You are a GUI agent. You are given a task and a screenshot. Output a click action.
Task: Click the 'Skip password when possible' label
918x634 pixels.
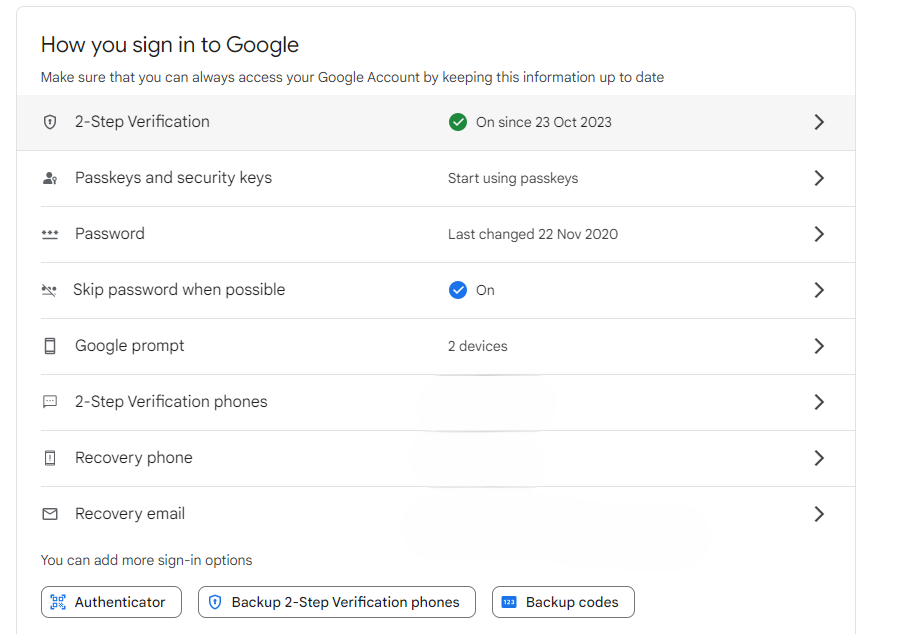pos(179,290)
